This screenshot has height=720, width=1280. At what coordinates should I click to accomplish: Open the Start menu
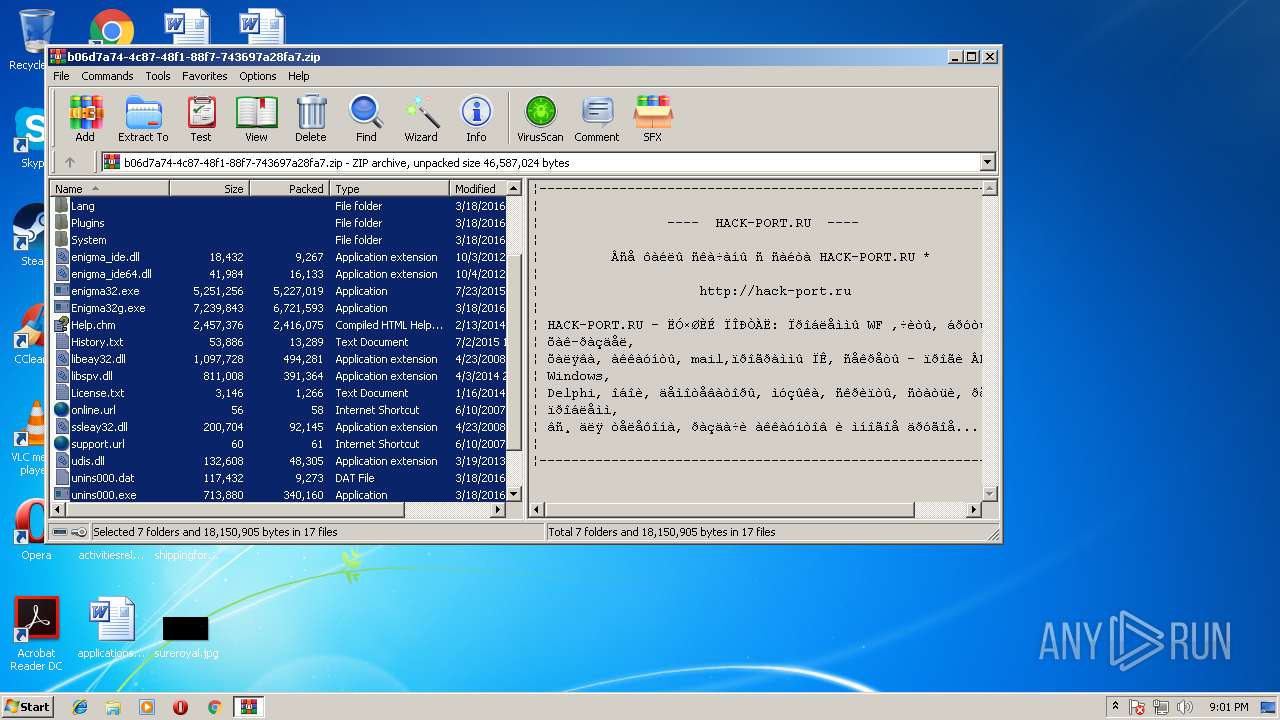(27, 706)
